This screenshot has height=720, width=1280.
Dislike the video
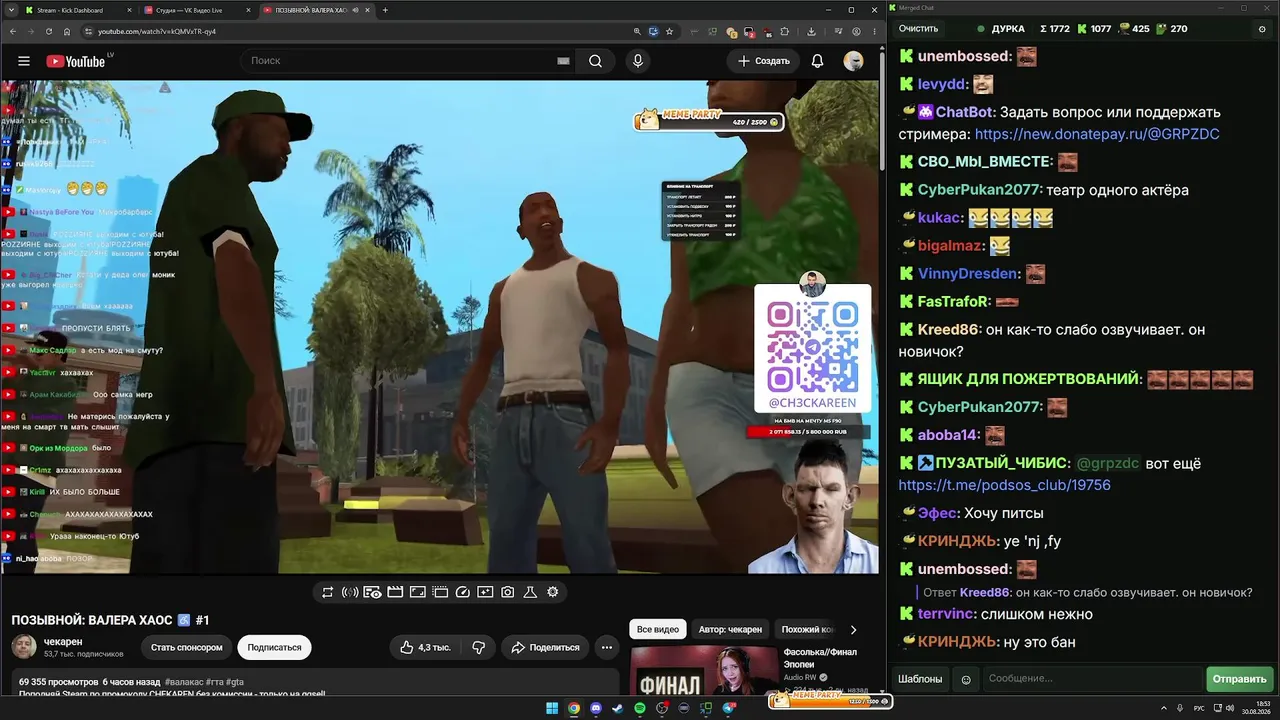point(479,647)
